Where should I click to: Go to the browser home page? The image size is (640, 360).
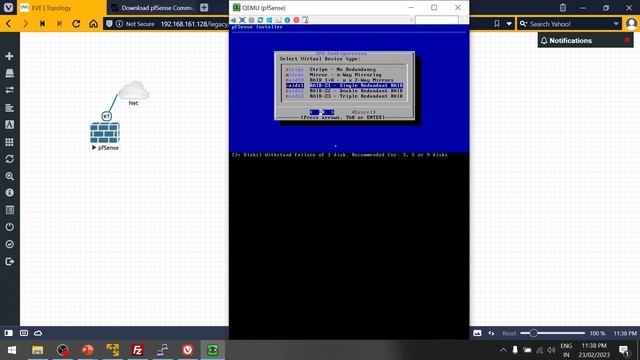tap(93, 24)
